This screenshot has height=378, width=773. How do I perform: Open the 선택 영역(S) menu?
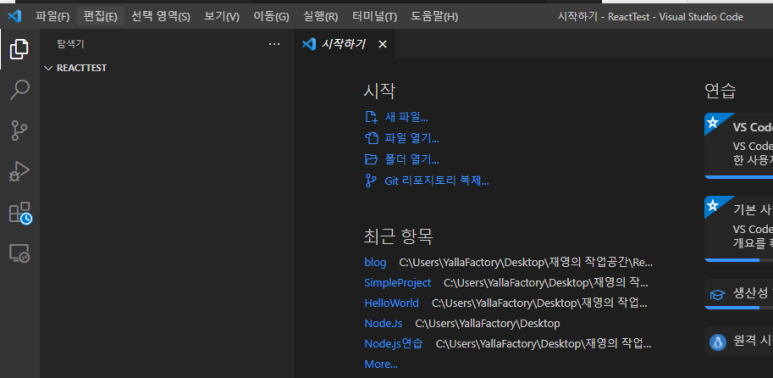click(x=160, y=17)
